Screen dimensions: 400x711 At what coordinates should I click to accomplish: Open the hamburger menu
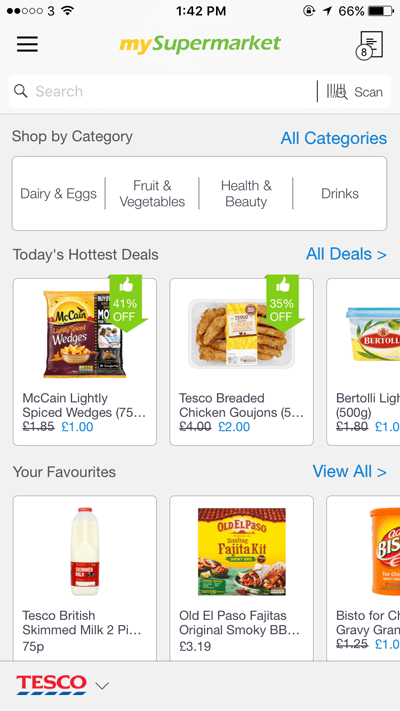coord(27,44)
